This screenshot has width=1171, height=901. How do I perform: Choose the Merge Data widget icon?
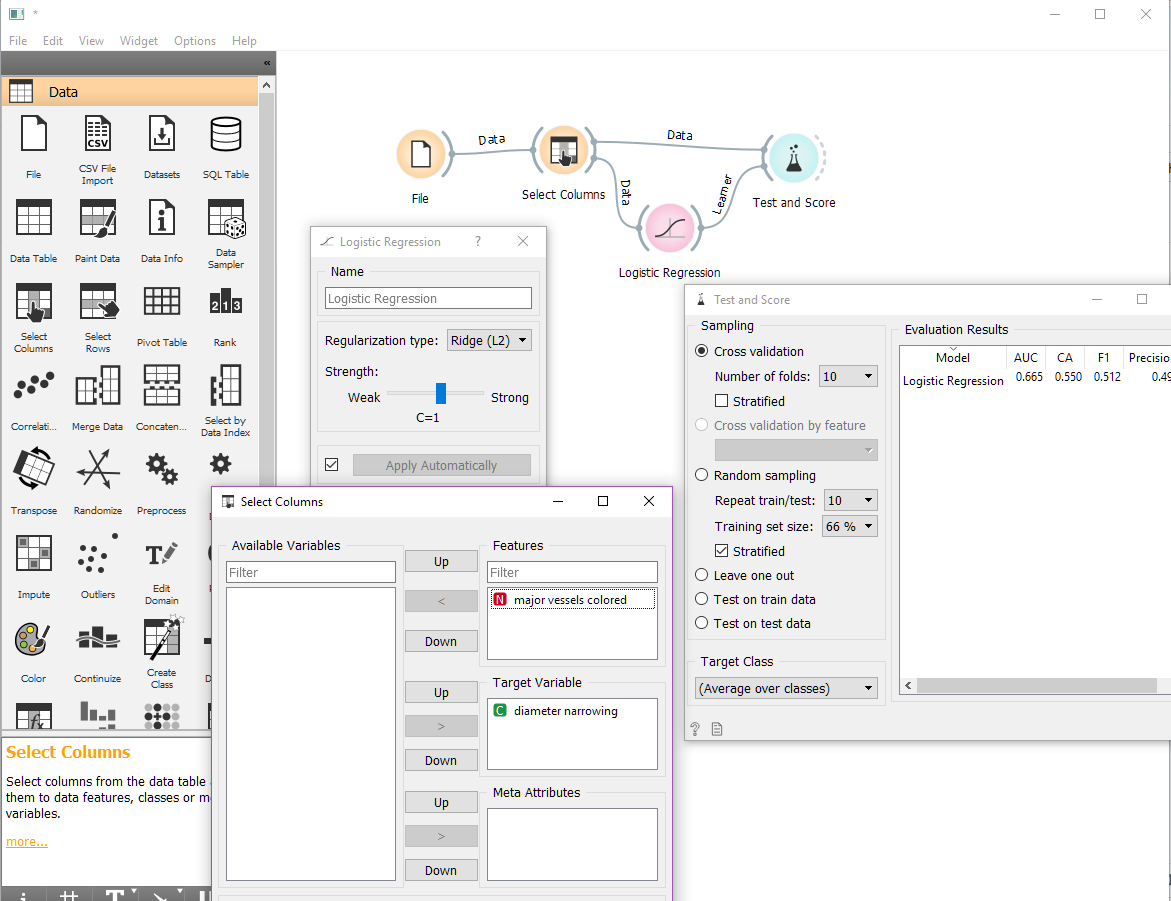(97, 385)
